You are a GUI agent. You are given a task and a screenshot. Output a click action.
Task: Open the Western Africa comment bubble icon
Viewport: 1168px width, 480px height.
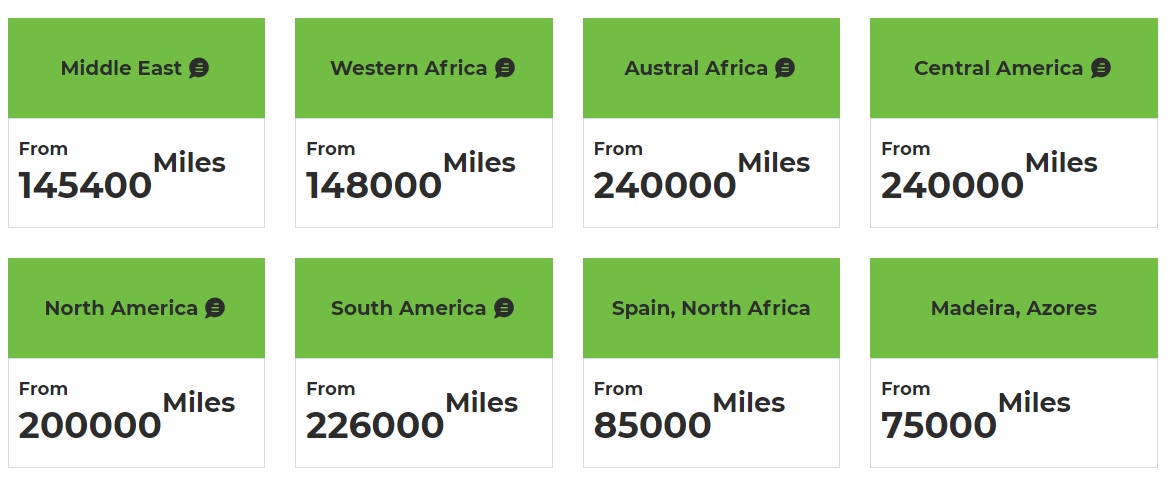point(505,68)
